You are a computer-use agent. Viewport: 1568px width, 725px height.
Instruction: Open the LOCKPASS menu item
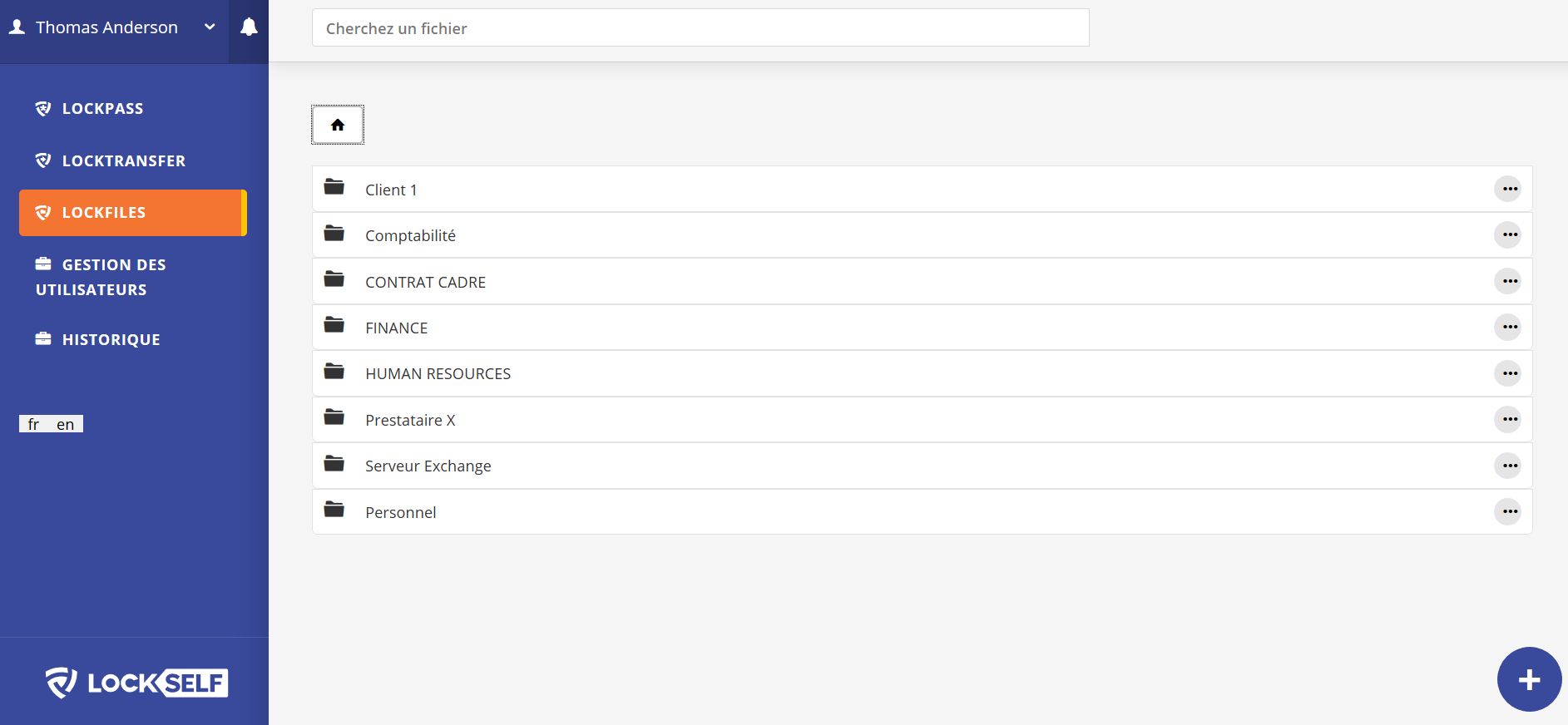(x=102, y=109)
